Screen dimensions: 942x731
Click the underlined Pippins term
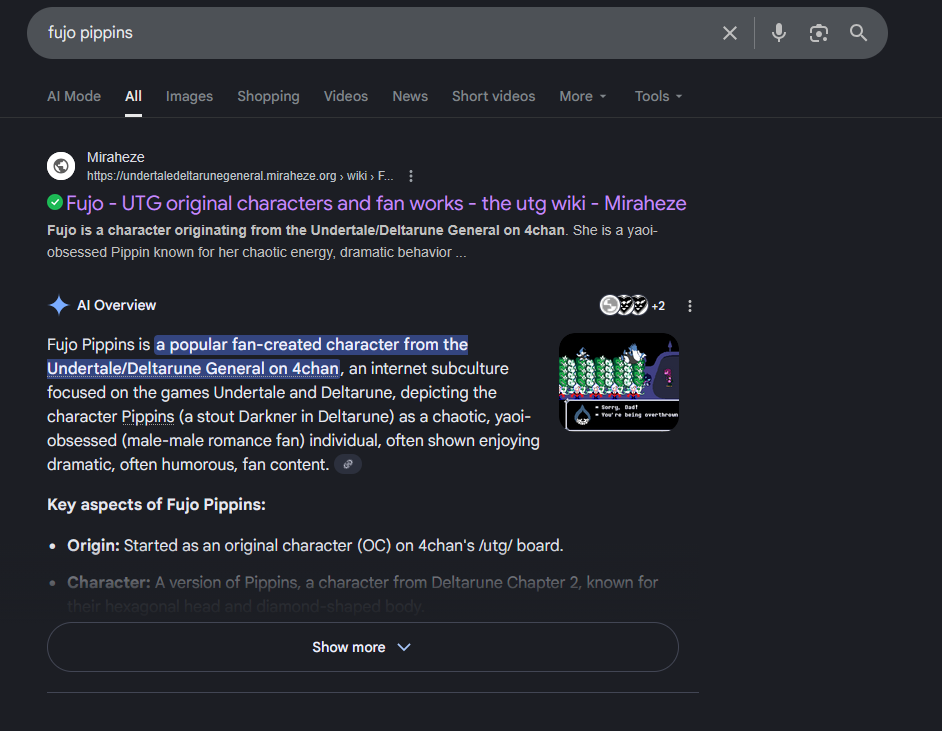tap(148, 416)
